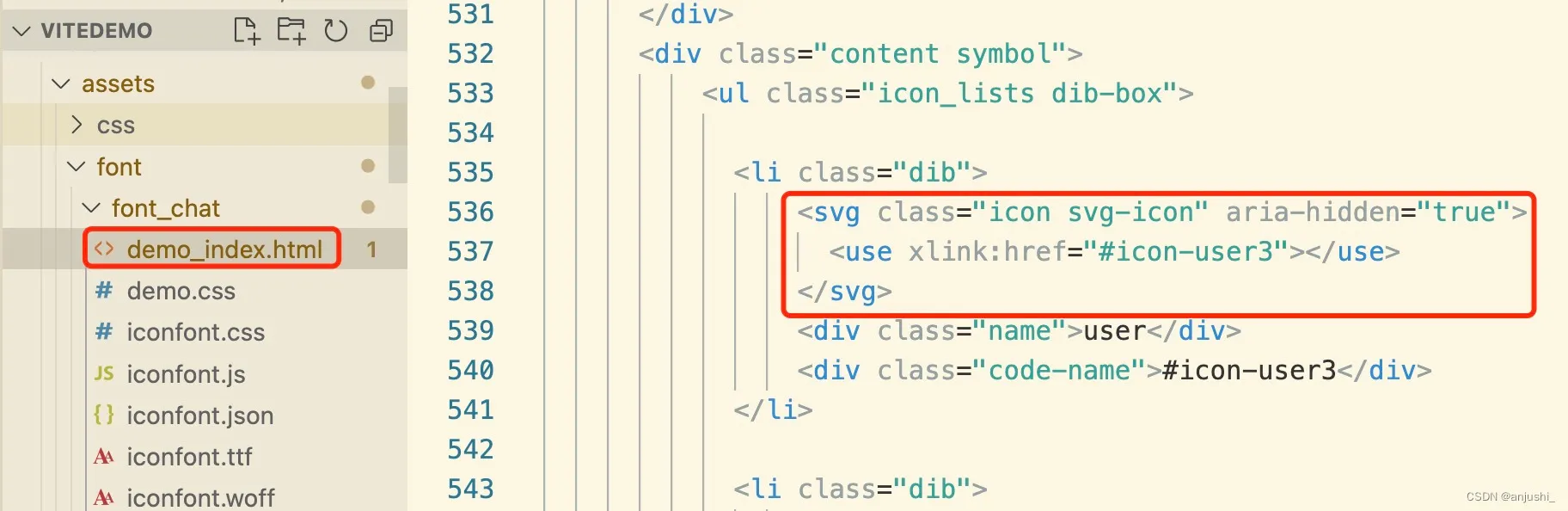Click the braces icon beside iconfont.json
Image resolution: width=1568 pixels, height=511 pixels.
104,415
